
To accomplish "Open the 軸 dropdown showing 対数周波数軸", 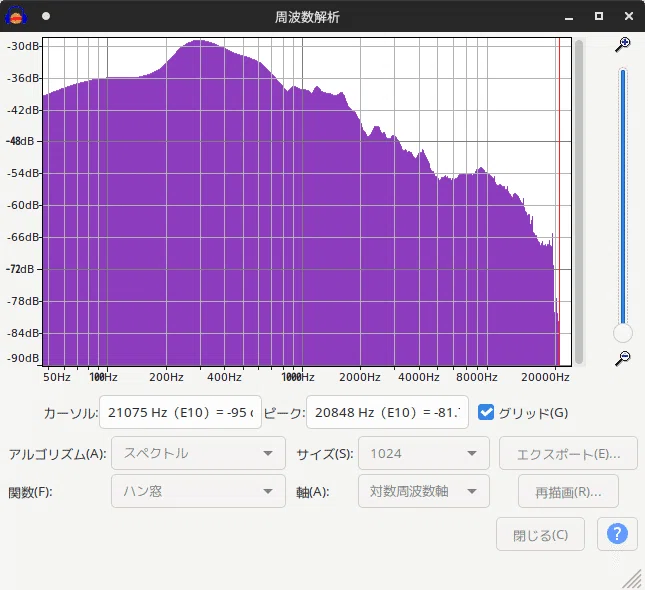I will [424, 491].
